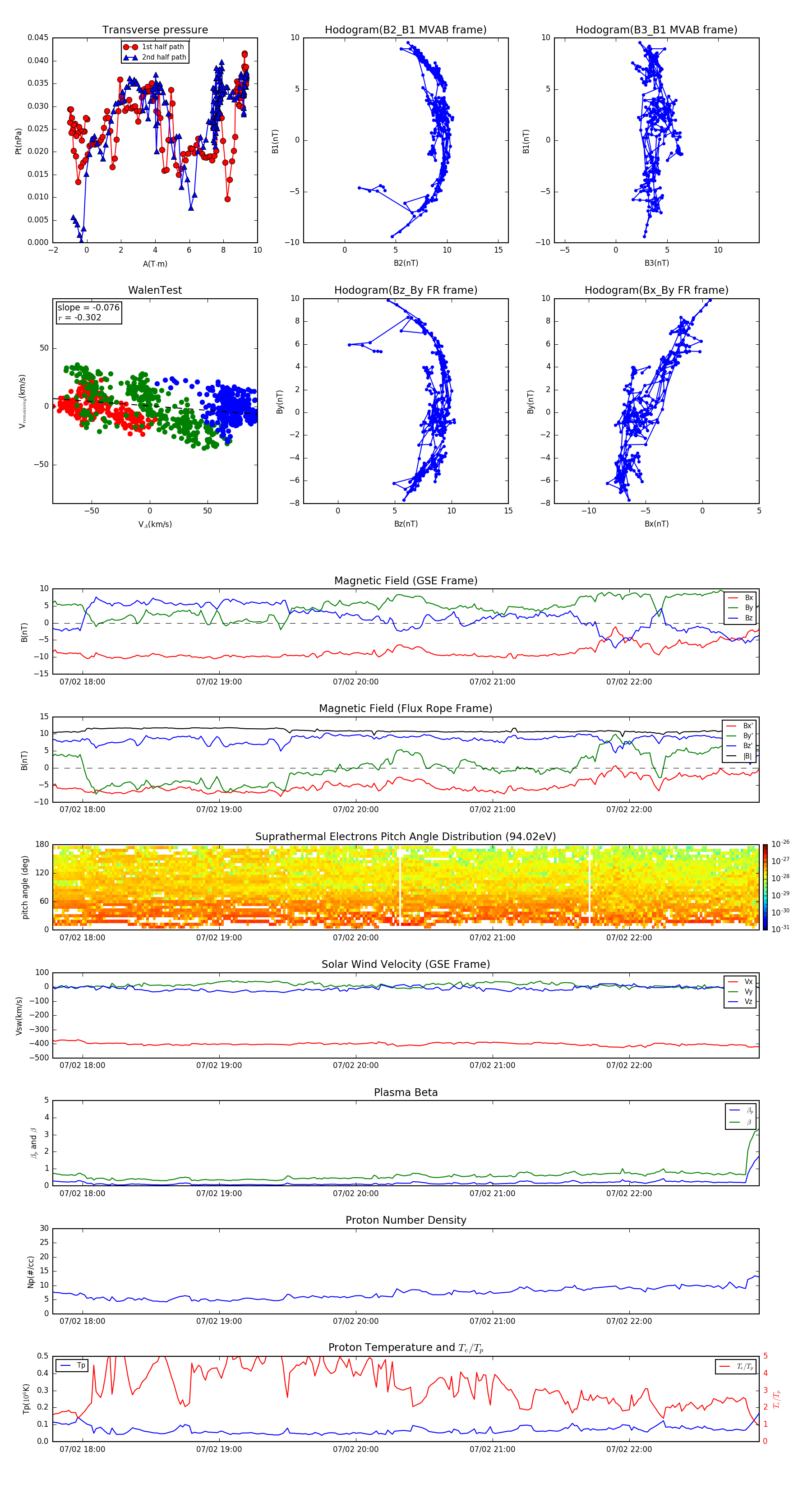Click the 'Hodogram(B2_B1 MVAB frame)' title

click(406, 30)
